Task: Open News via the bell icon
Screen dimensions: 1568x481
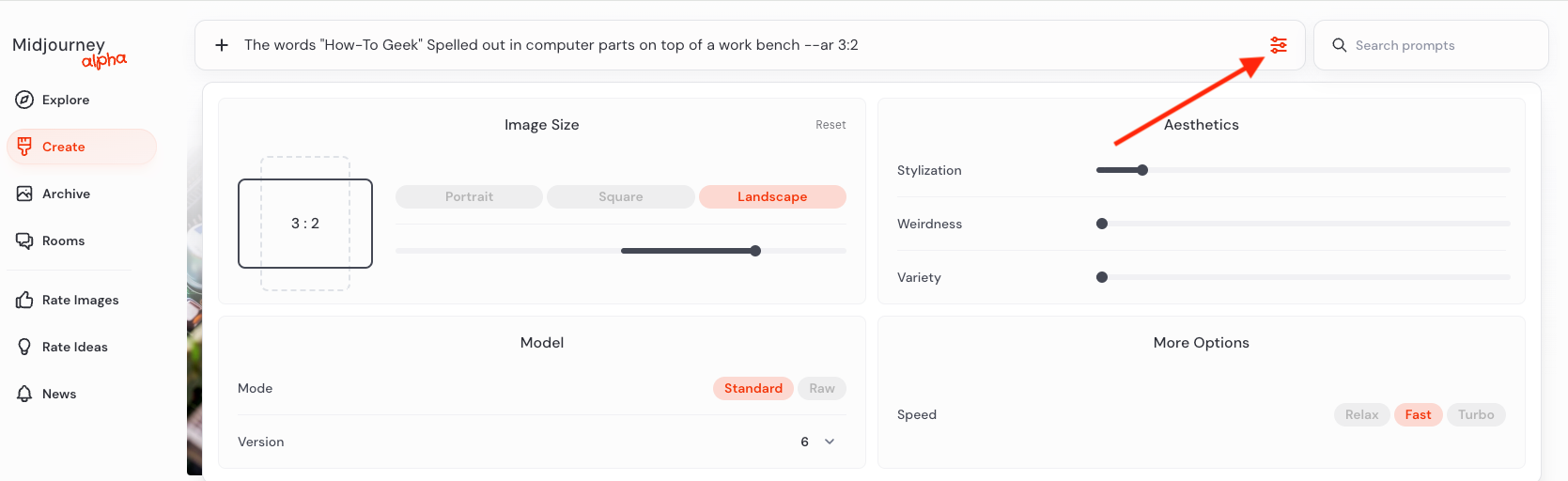Action: tap(24, 394)
